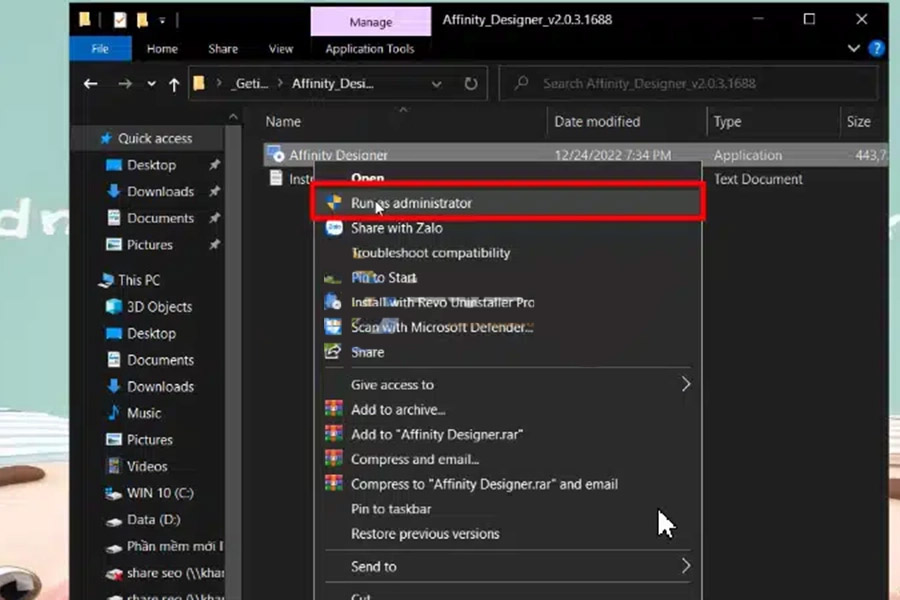Click the Back navigation arrow

(91, 84)
